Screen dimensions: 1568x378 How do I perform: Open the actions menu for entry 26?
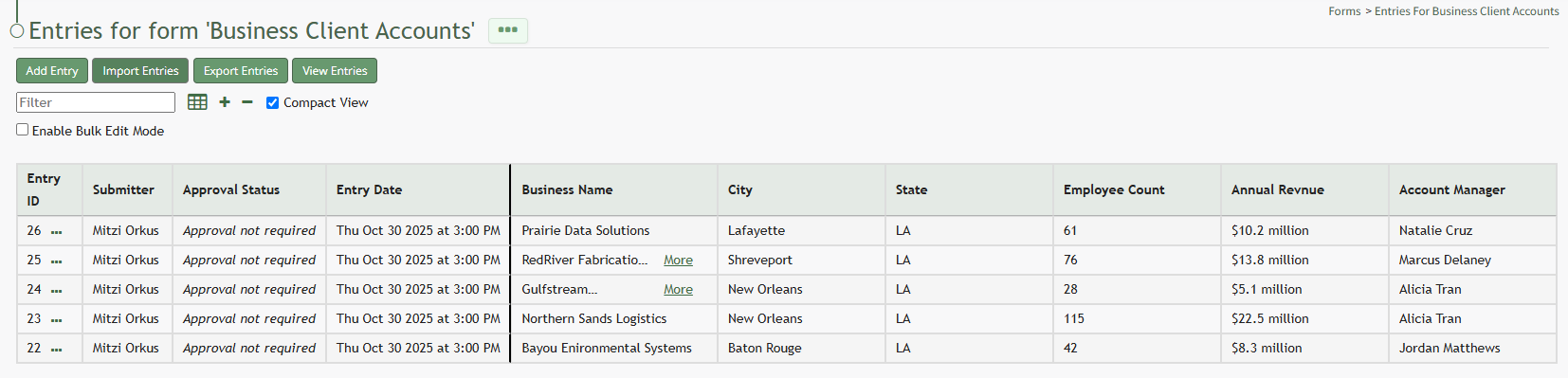(57, 232)
